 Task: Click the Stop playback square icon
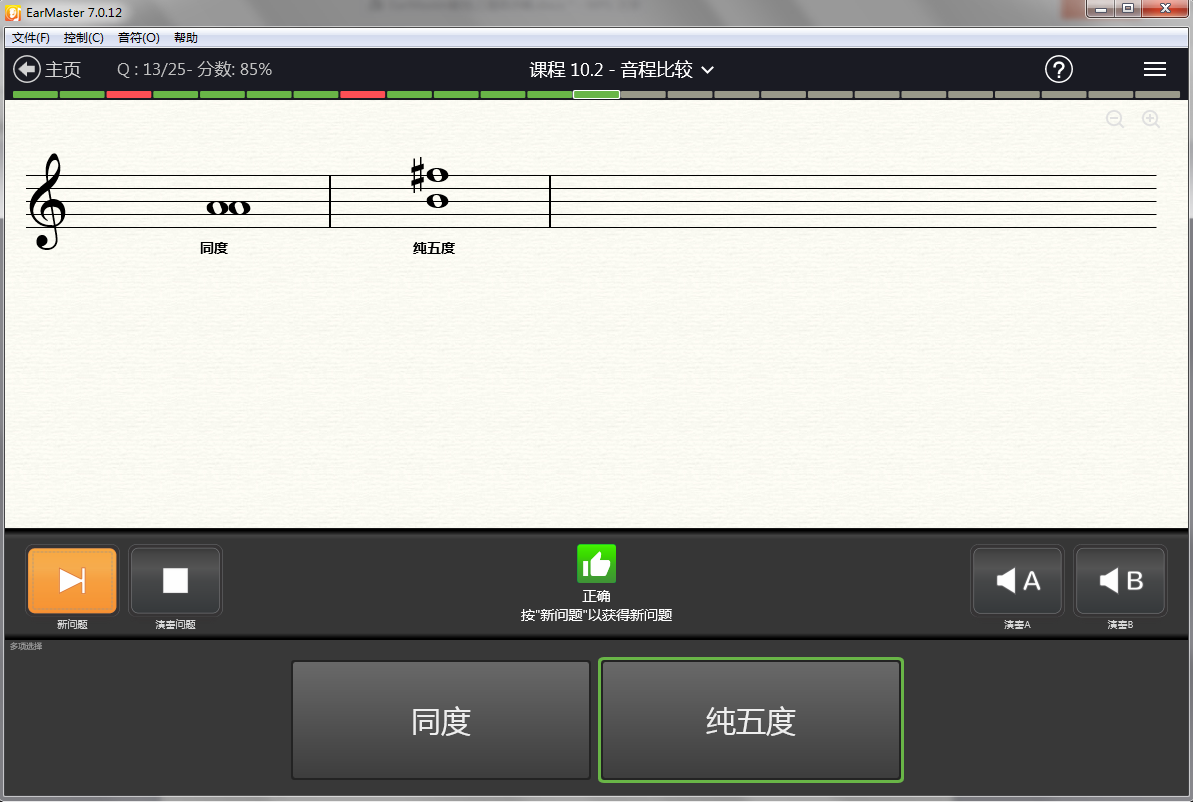click(x=175, y=580)
